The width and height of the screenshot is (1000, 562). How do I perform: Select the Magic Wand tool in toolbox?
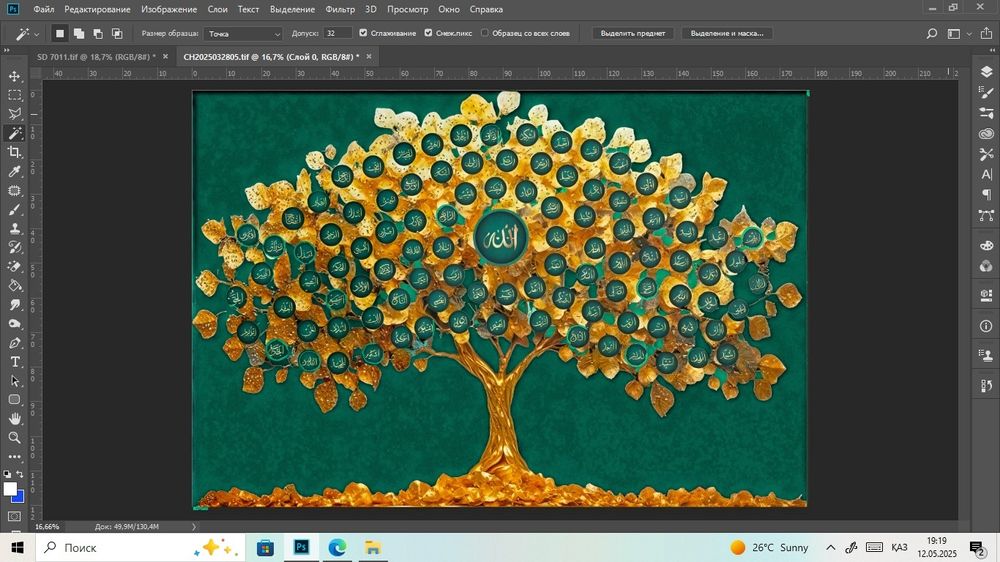(14, 133)
